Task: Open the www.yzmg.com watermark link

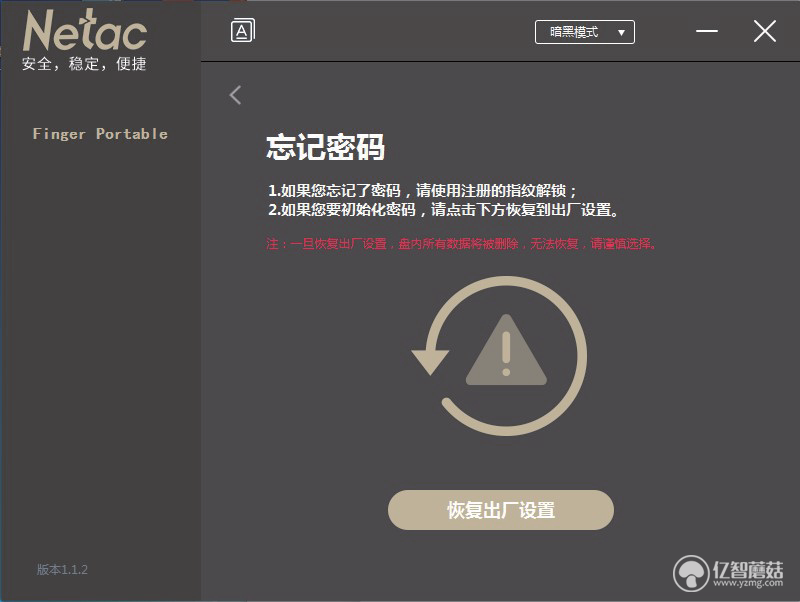Action: (748, 583)
